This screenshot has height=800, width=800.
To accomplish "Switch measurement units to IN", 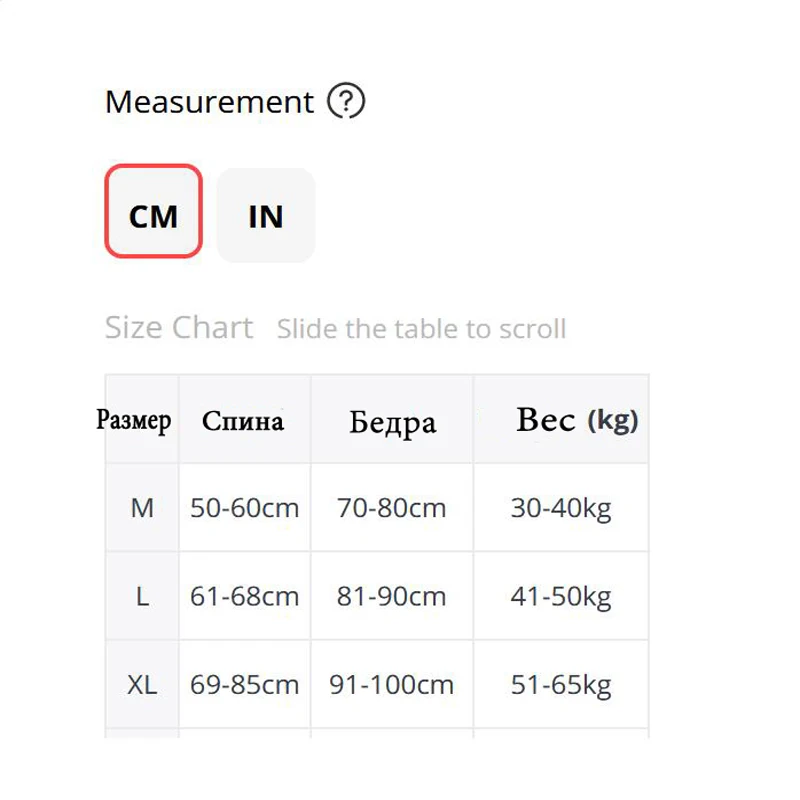I will click(x=266, y=215).
